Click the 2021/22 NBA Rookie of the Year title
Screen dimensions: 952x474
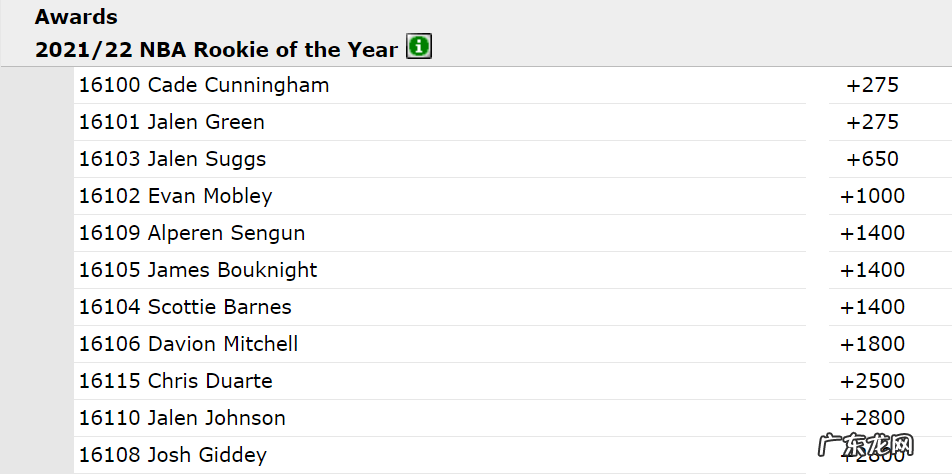[x=216, y=49]
